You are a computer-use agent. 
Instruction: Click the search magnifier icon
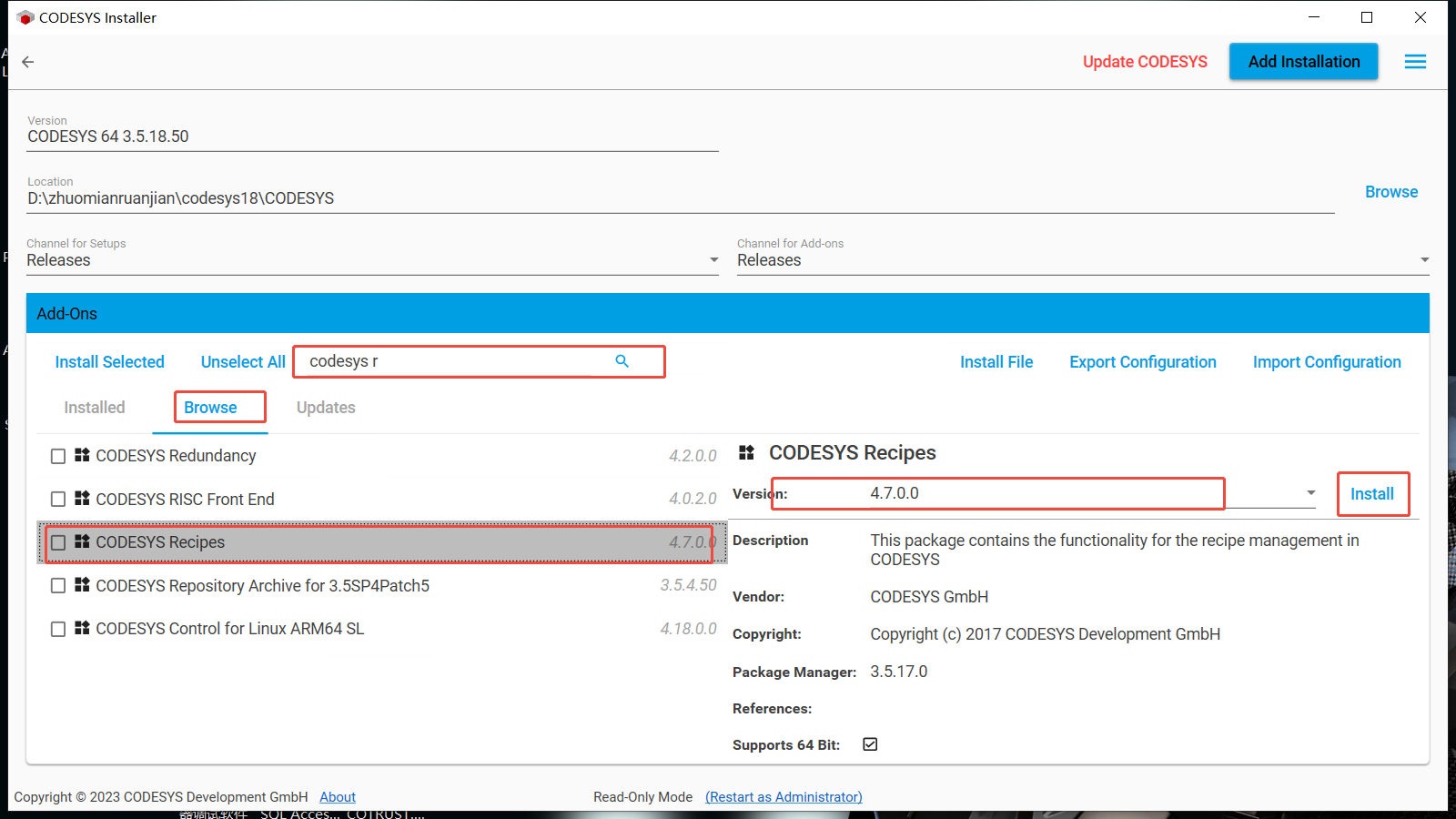coord(622,361)
